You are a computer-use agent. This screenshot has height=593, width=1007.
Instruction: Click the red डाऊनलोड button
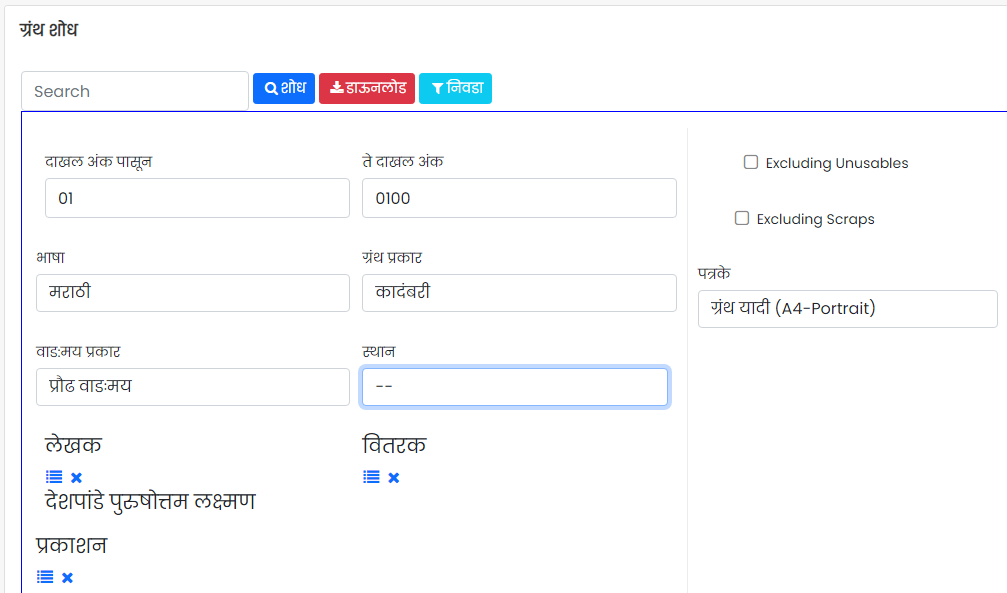tap(367, 88)
